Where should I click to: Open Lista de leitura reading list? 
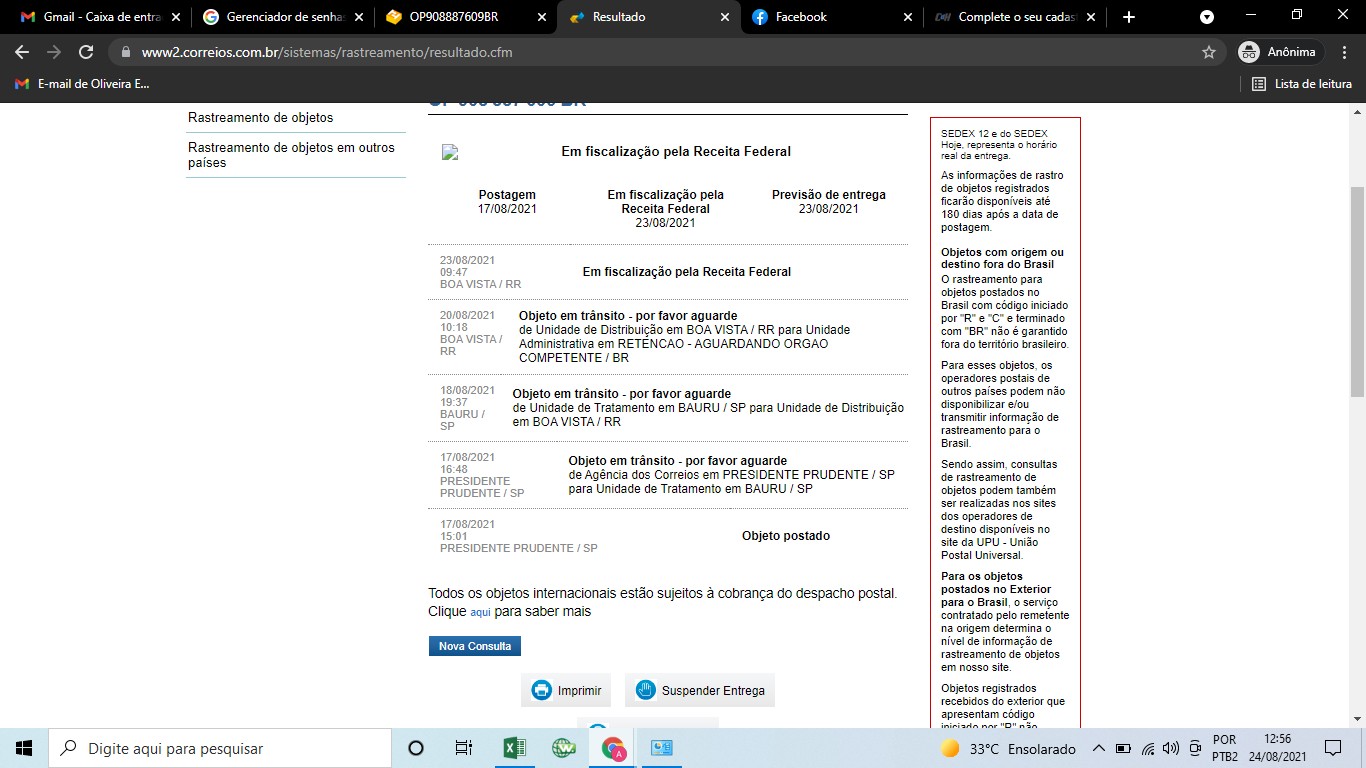[x=1302, y=84]
